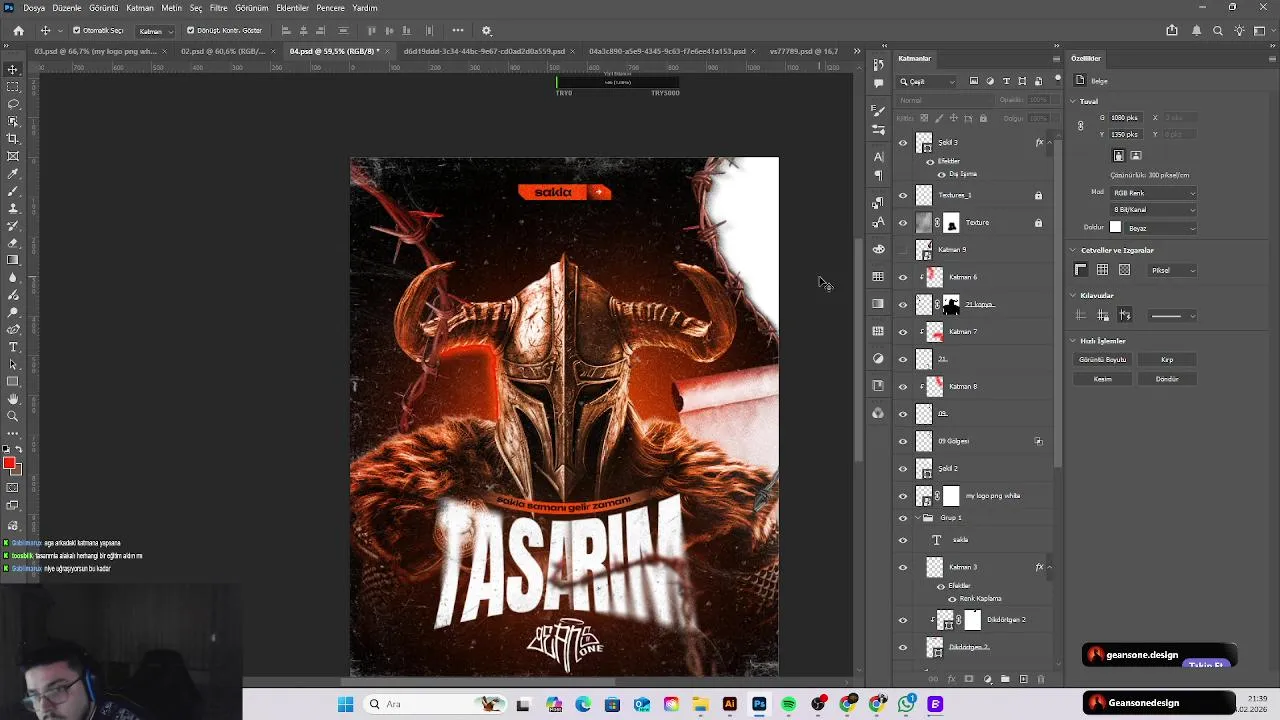
Task: Hide the Katman 7 layer
Action: coord(903,331)
